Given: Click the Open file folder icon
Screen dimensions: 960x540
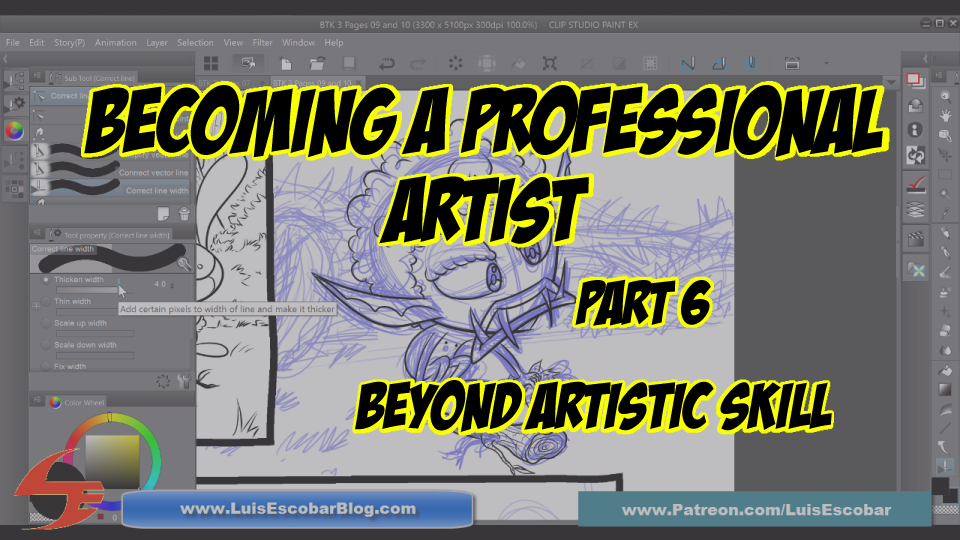Looking at the screenshot, I should click(316, 63).
